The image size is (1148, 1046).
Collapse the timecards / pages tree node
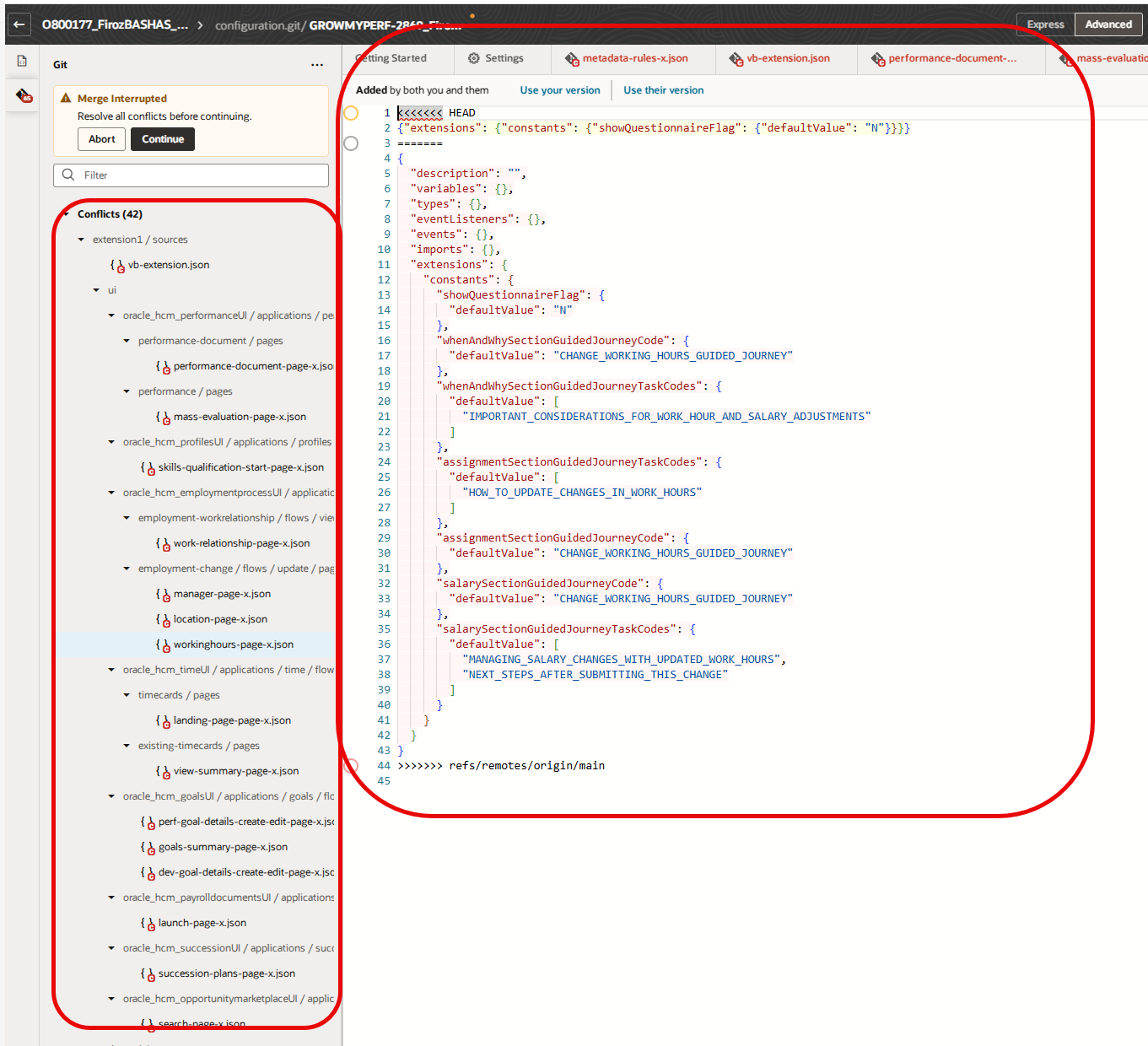click(x=126, y=694)
